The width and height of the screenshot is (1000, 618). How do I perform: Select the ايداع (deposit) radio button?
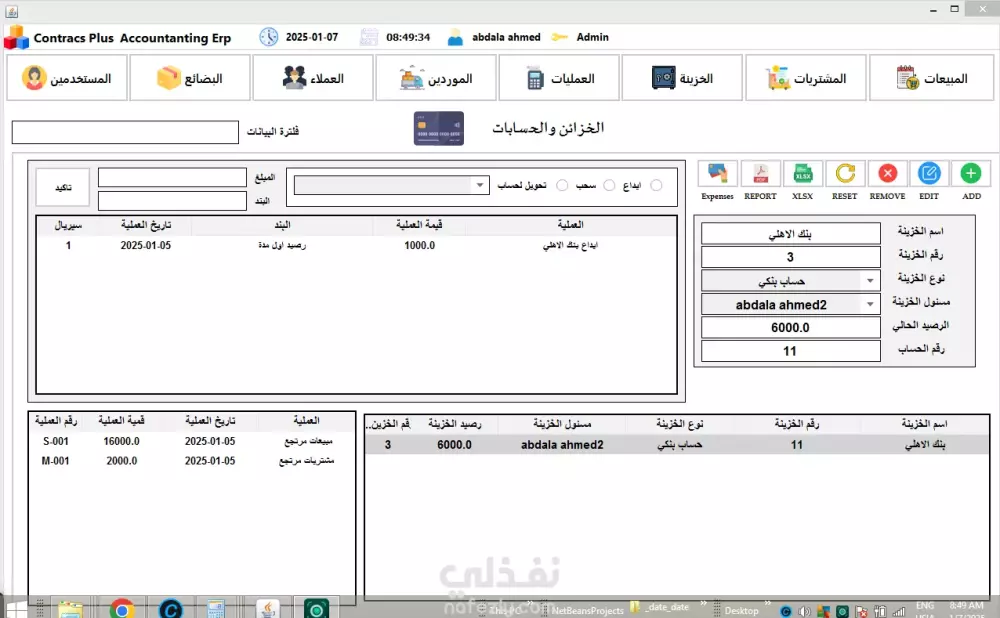(657, 185)
